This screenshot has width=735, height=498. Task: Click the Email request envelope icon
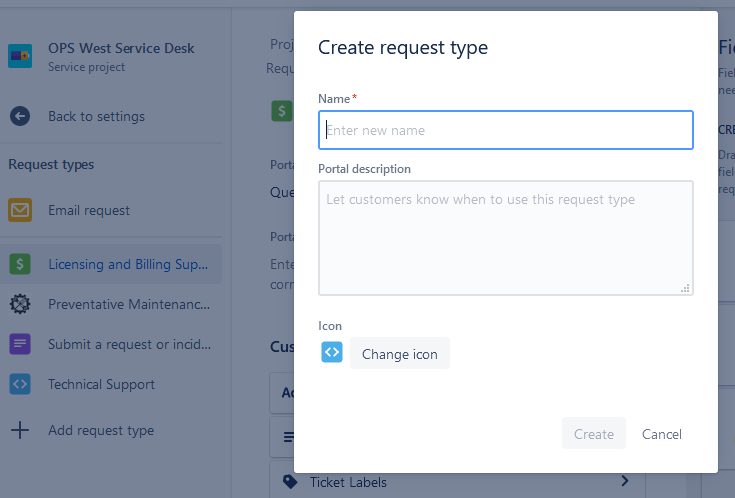pos(20,210)
